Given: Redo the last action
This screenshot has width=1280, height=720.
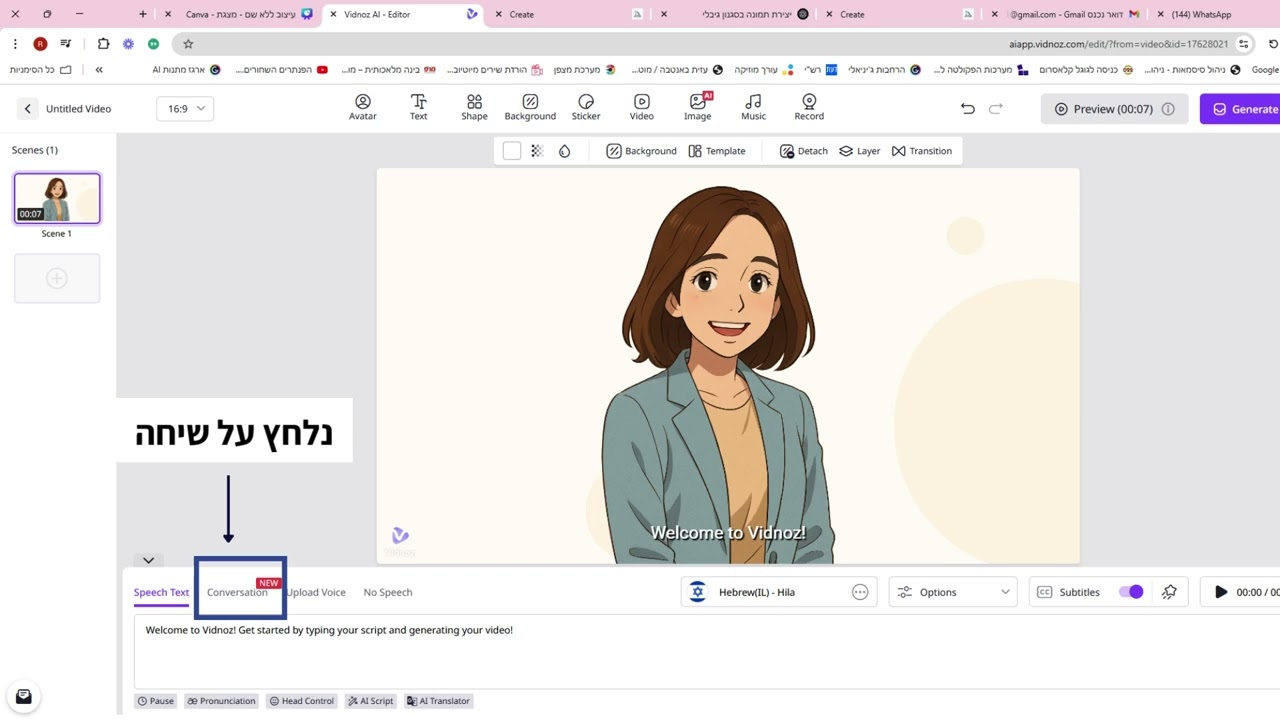Looking at the screenshot, I should point(996,109).
